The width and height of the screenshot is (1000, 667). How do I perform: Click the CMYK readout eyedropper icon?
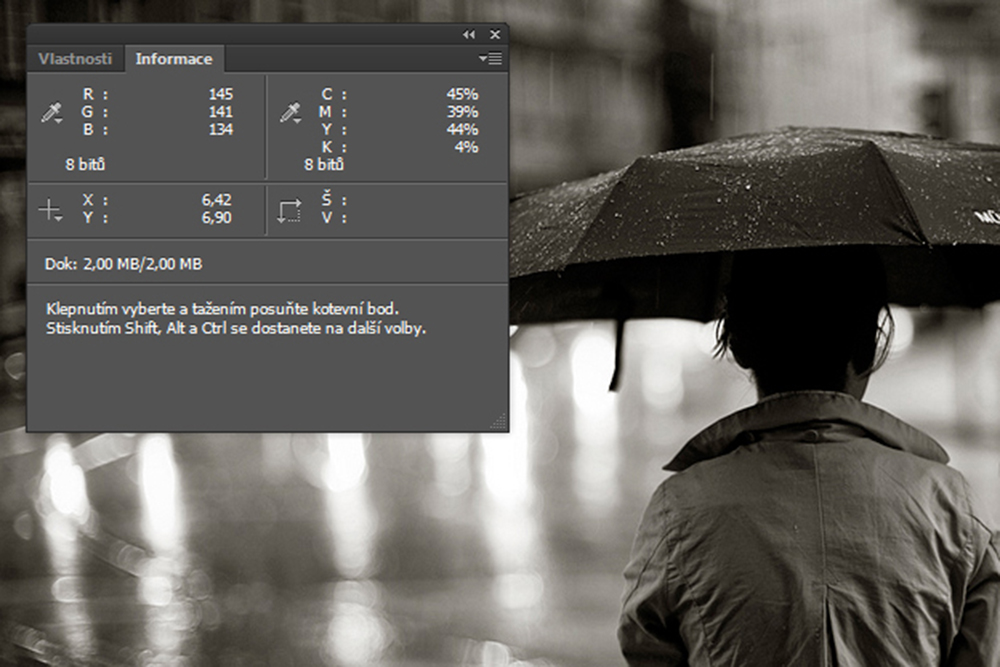coord(290,112)
